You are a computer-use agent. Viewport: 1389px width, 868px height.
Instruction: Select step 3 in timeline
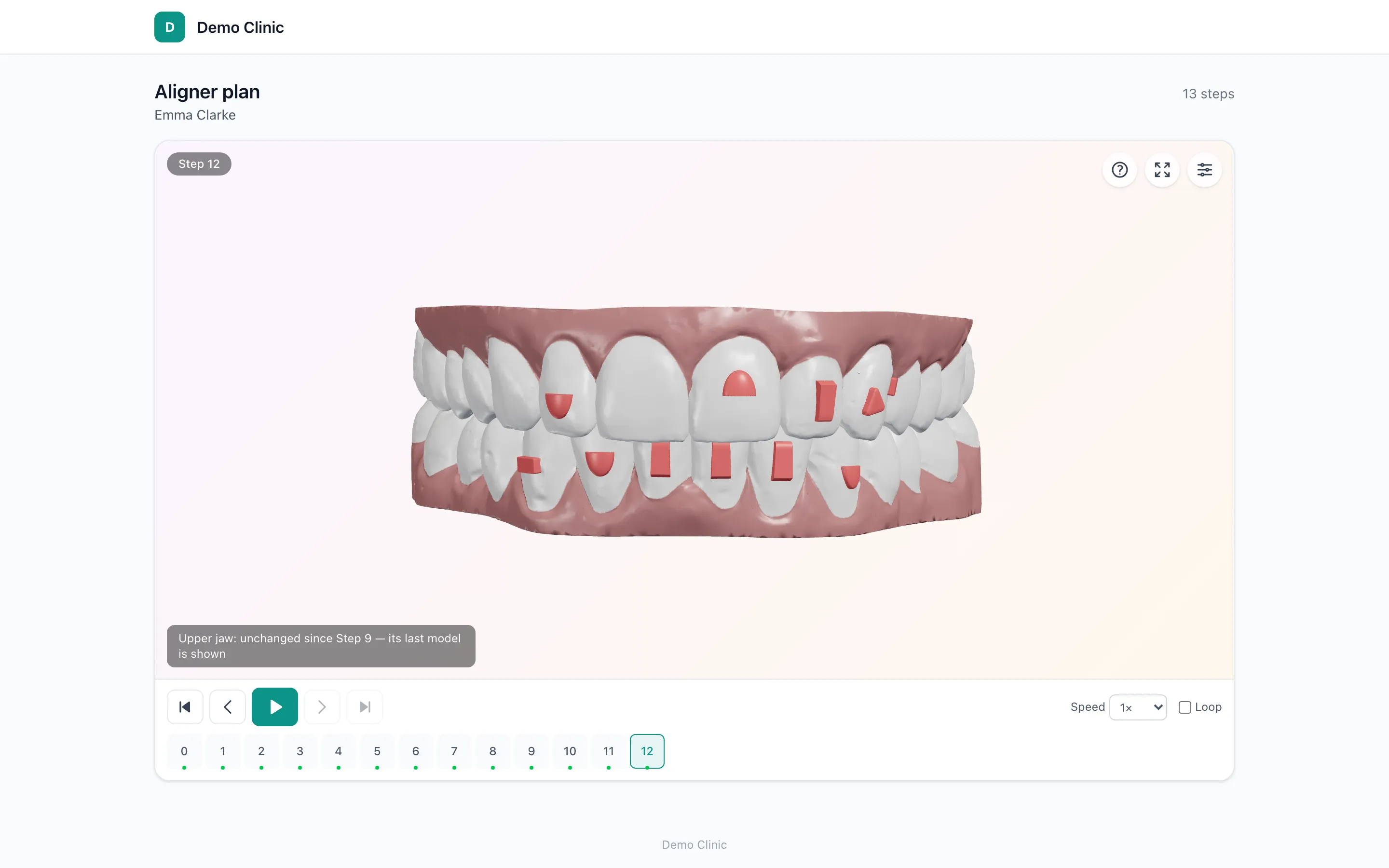coord(300,751)
